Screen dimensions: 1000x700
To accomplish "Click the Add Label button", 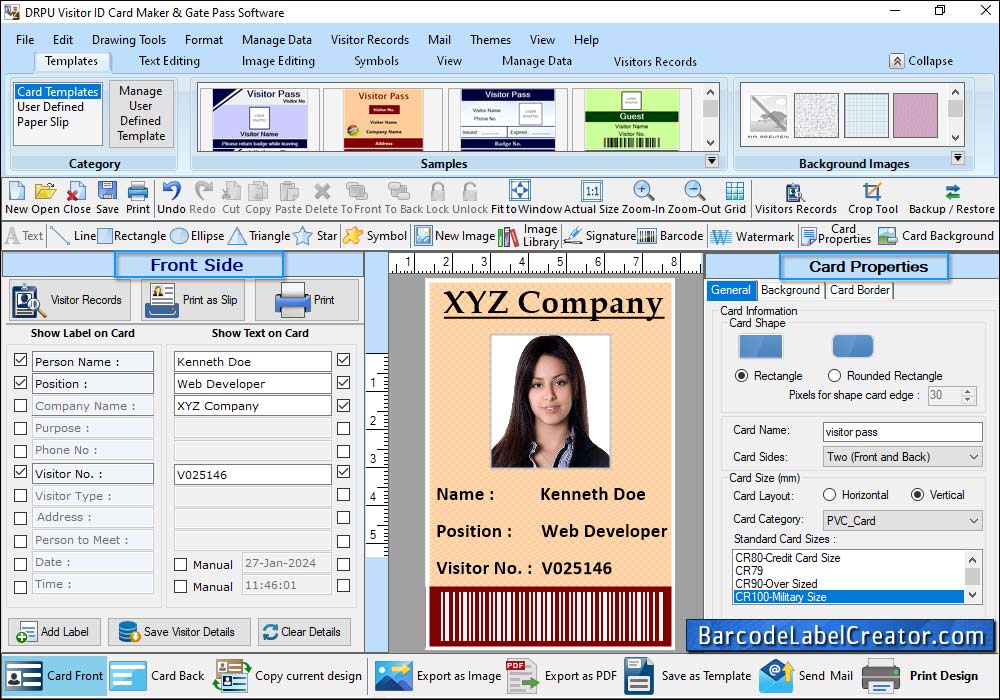I will point(54,632).
